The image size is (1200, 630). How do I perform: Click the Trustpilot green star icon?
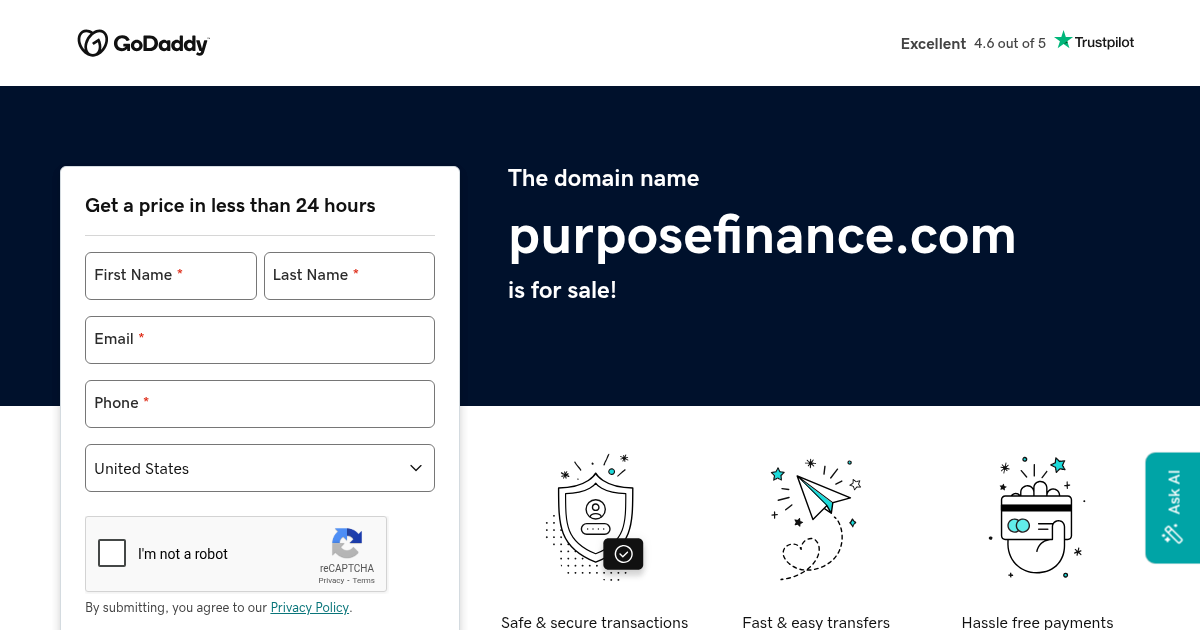[x=1063, y=40]
